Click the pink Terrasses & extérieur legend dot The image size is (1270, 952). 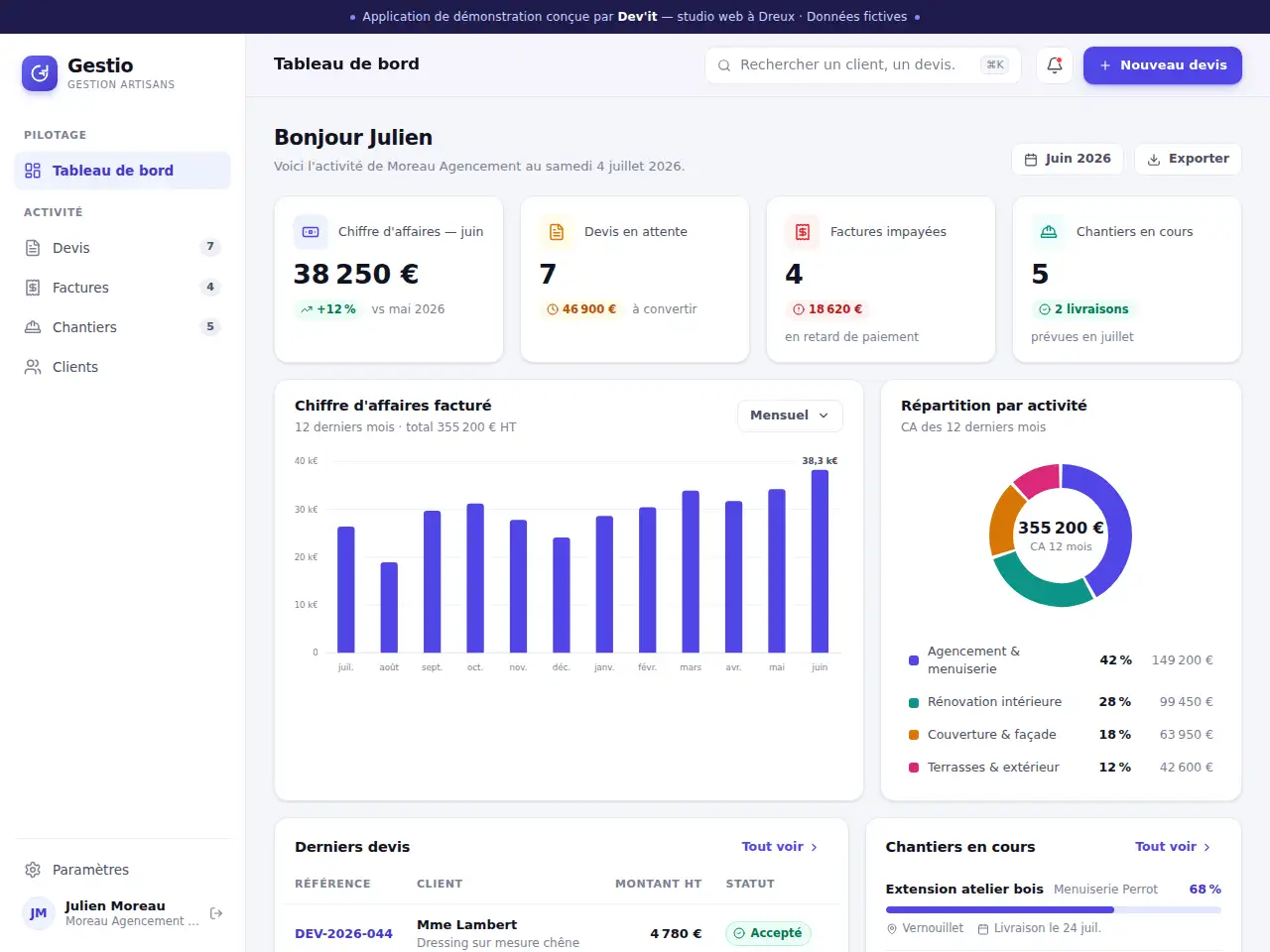[914, 769]
